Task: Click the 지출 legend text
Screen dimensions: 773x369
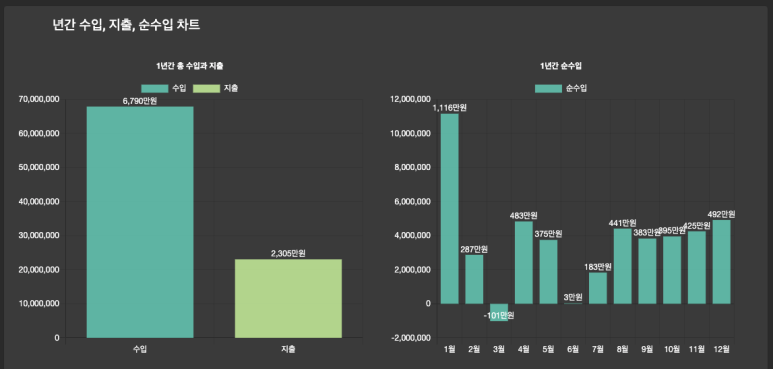Action: tap(231, 89)
